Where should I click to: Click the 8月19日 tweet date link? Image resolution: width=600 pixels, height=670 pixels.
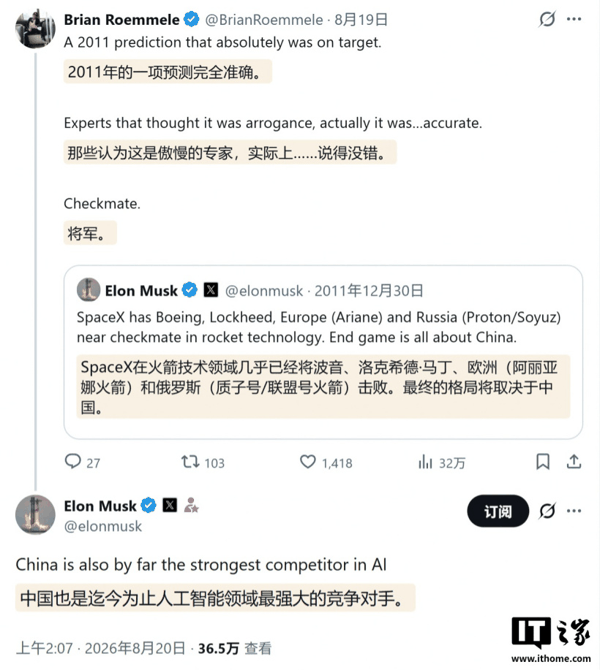click(361, 20)
